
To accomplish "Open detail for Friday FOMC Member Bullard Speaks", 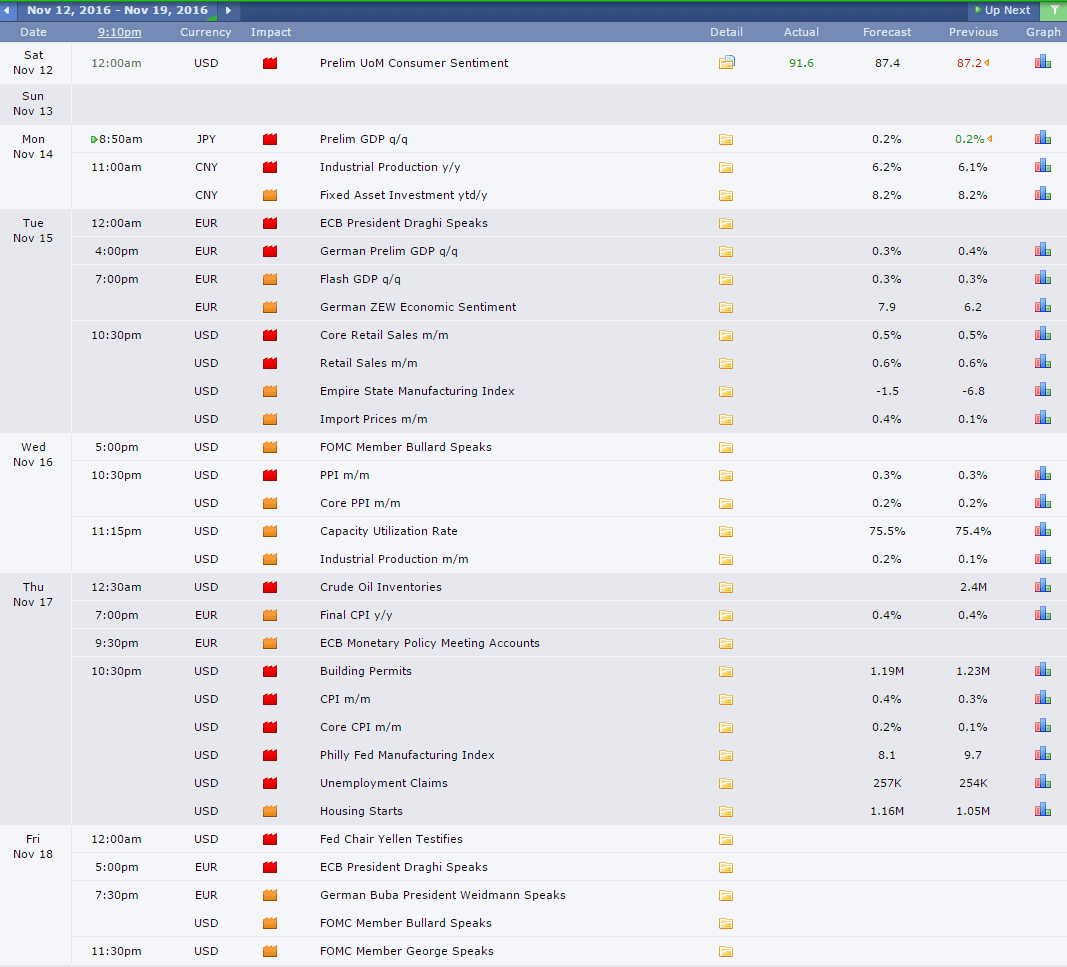I will click(x=726, y=923).
